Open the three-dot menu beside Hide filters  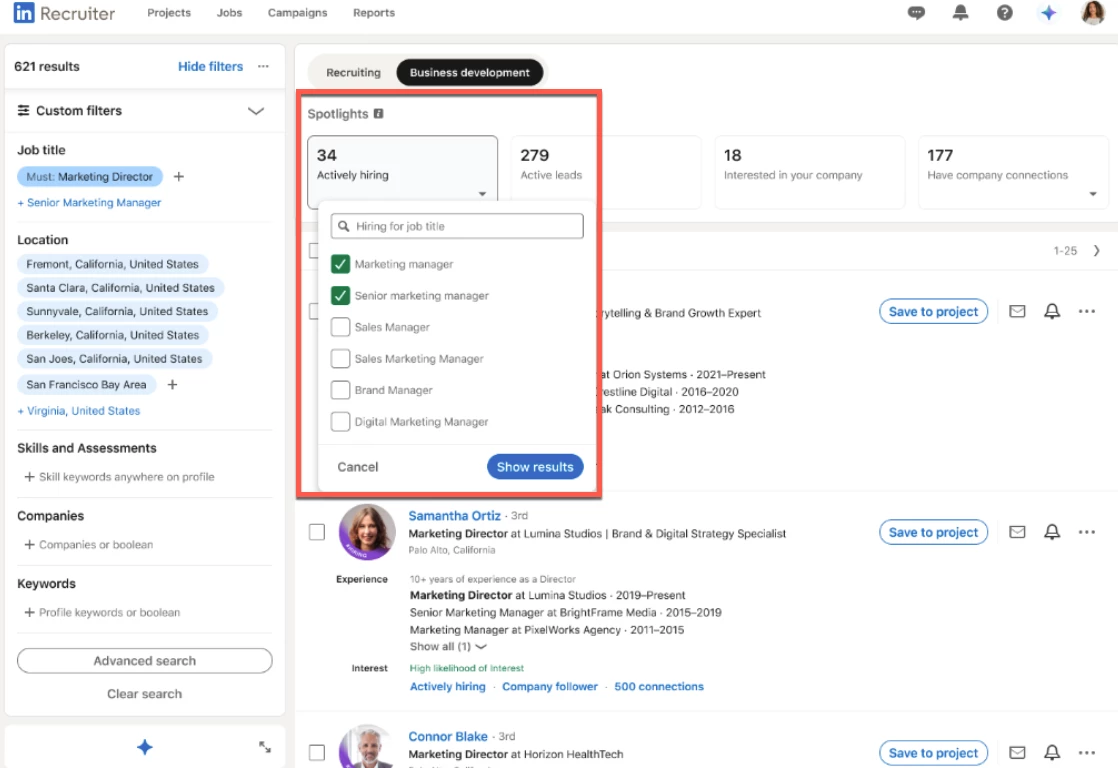(x=263, y=66)
